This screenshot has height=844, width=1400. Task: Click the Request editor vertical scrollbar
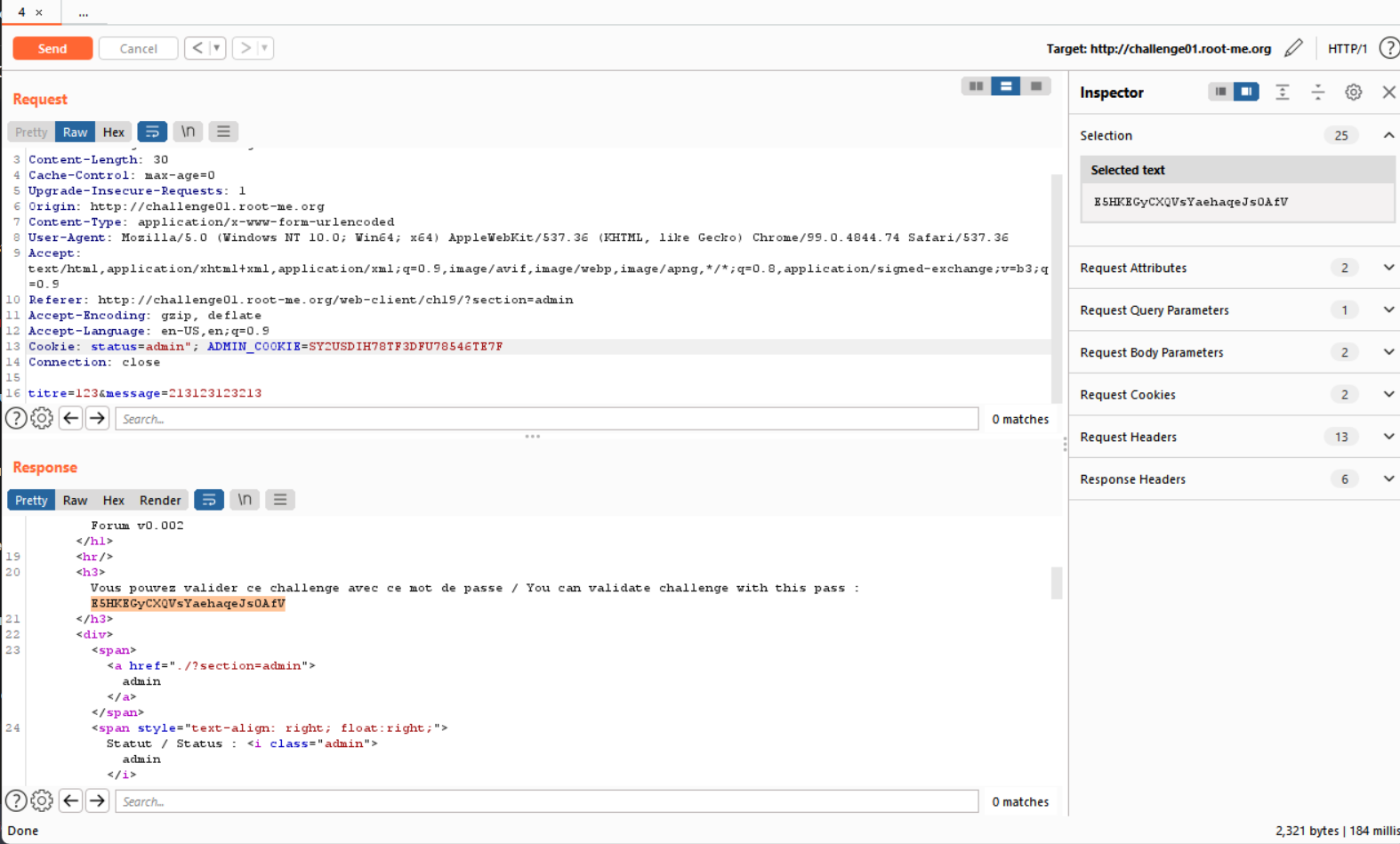click(x=1057, y=289)
